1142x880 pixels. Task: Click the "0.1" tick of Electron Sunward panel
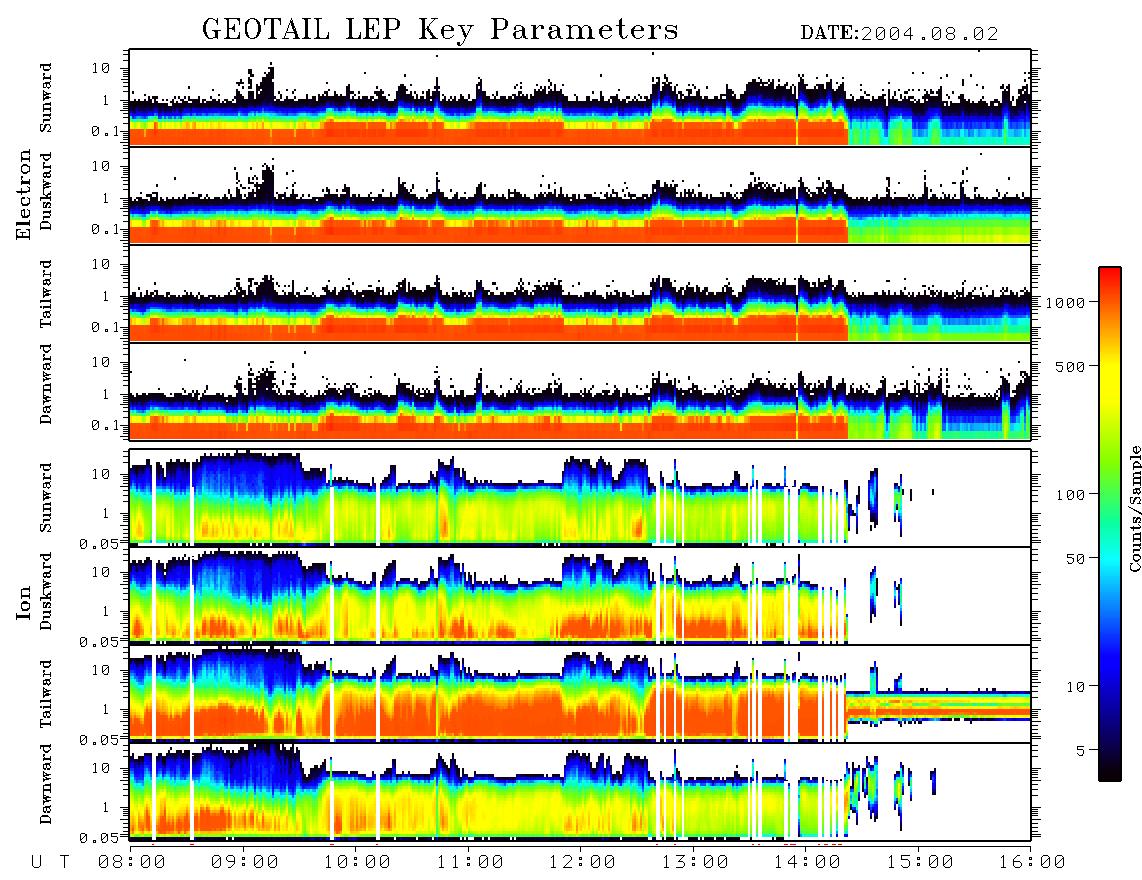pyautogui.click(x=104, y=131)
